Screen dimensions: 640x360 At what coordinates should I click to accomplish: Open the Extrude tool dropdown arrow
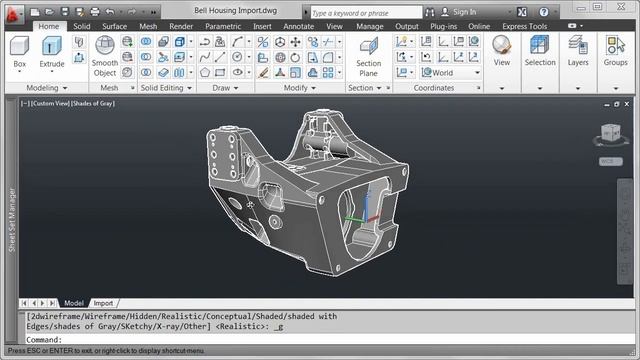52,71
